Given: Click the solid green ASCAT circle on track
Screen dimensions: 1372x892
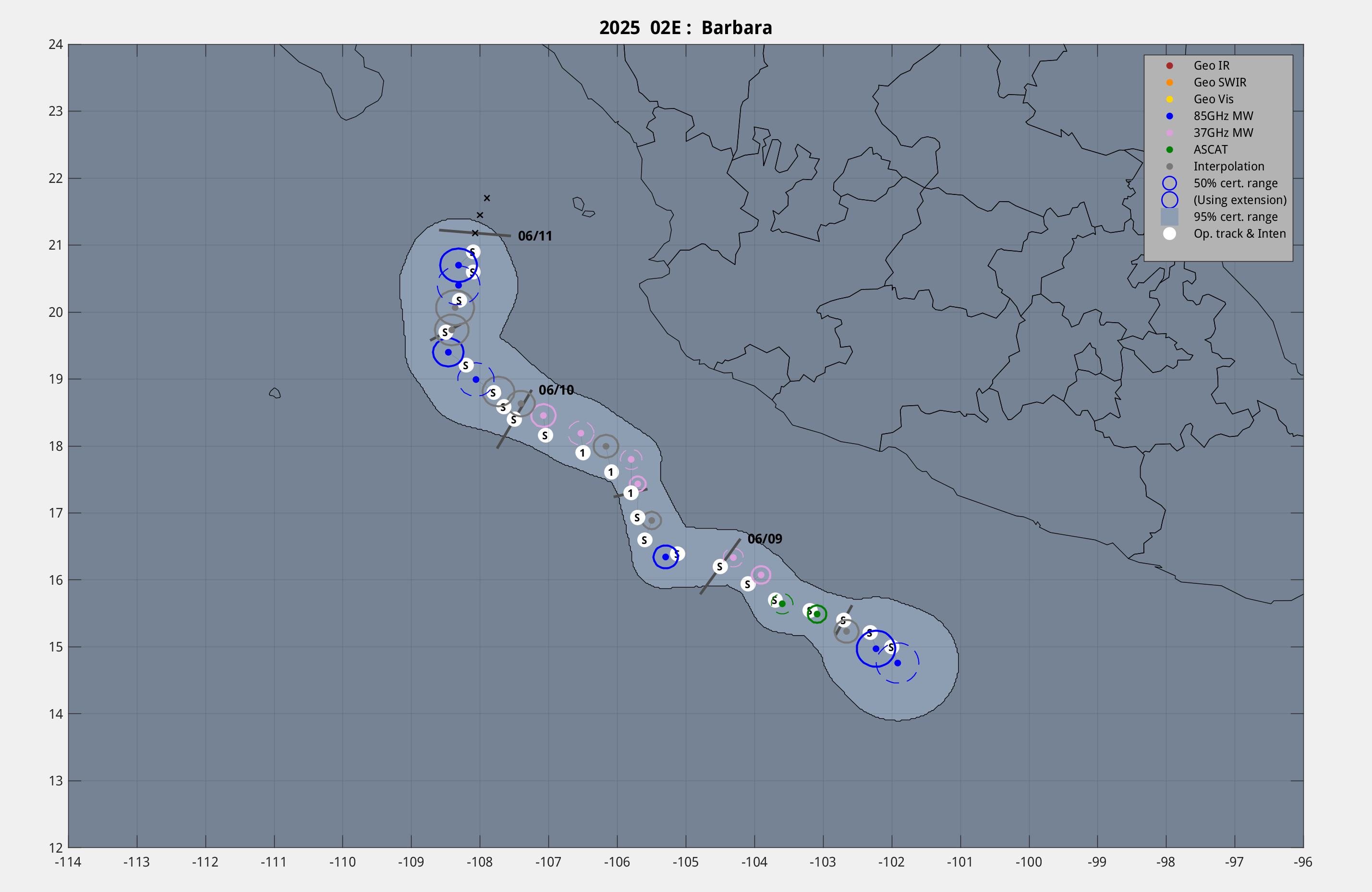Looking at the screenshot, I should 817,614.
